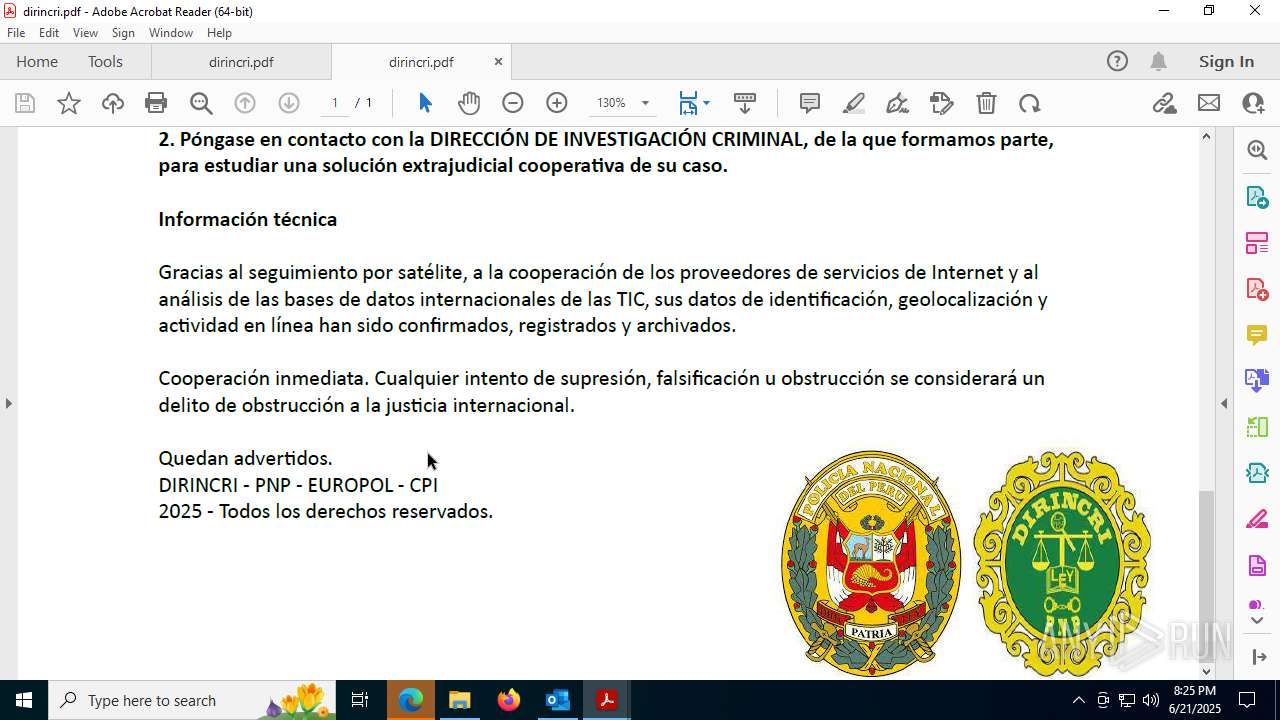Open the Window menu
The width and height of the screenshot is (1280, 720).
(x=171, y=33)
